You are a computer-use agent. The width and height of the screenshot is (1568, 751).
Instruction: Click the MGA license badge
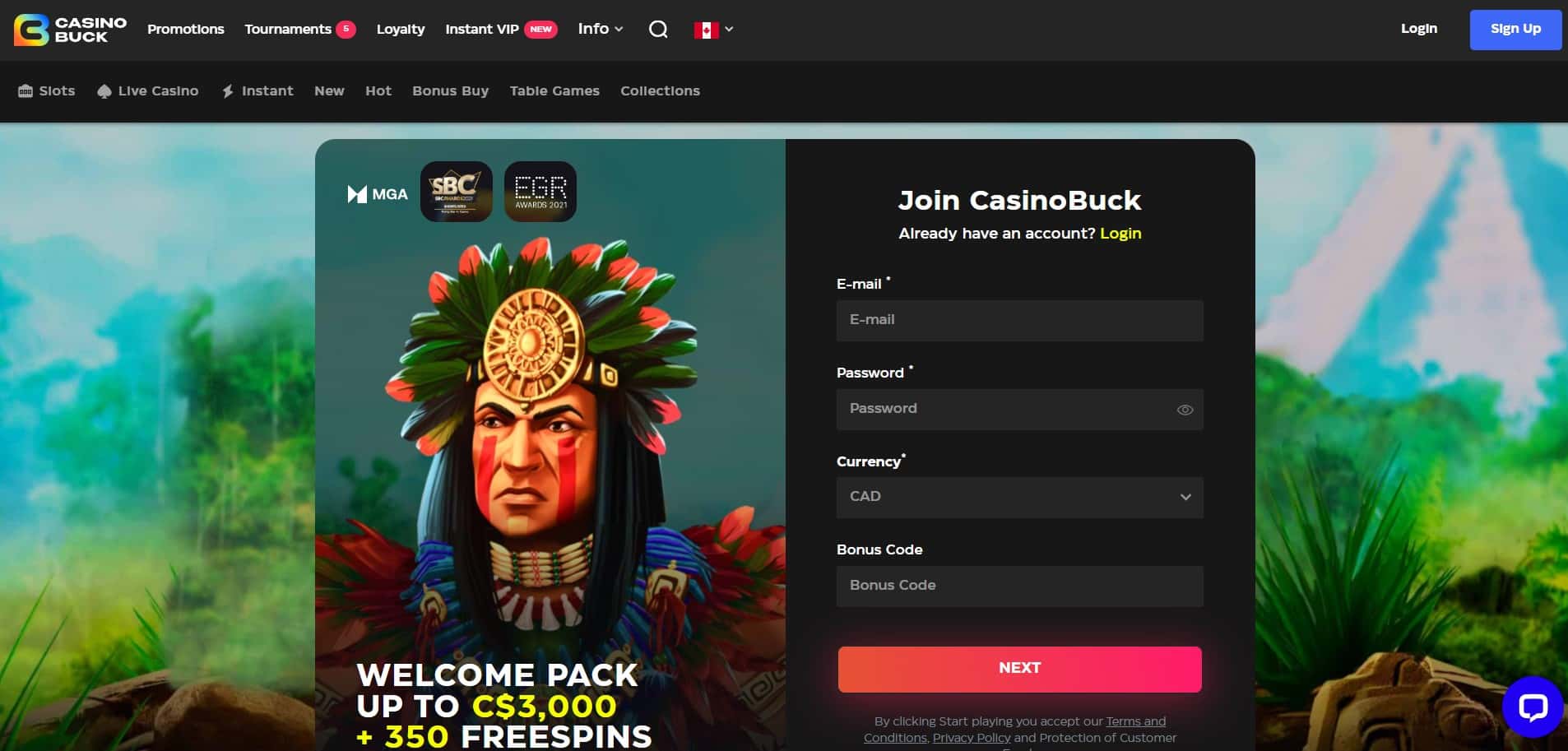tap(378, 194)
